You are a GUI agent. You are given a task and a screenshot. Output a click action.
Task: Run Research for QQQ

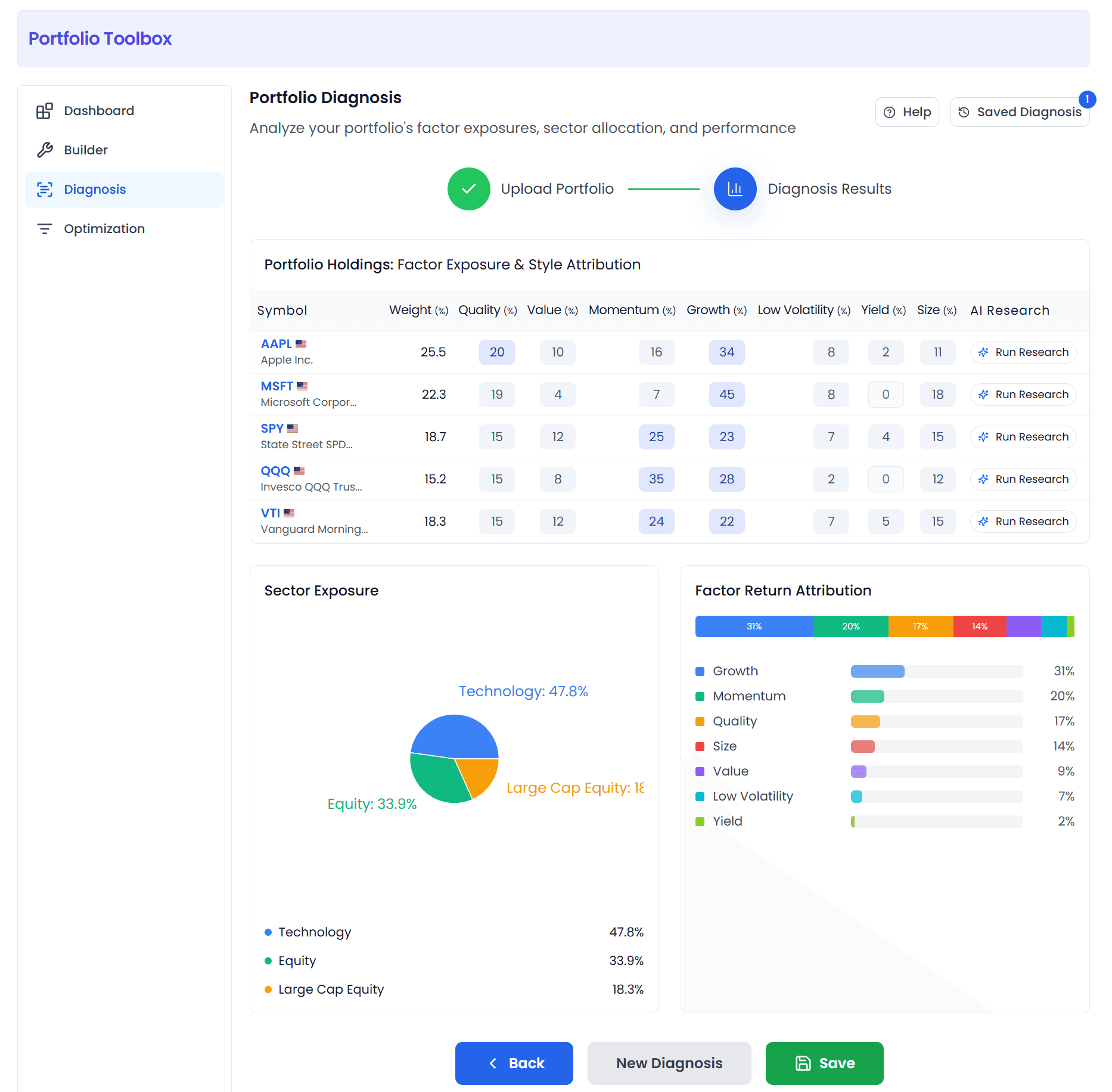(x=1023, y=479)
